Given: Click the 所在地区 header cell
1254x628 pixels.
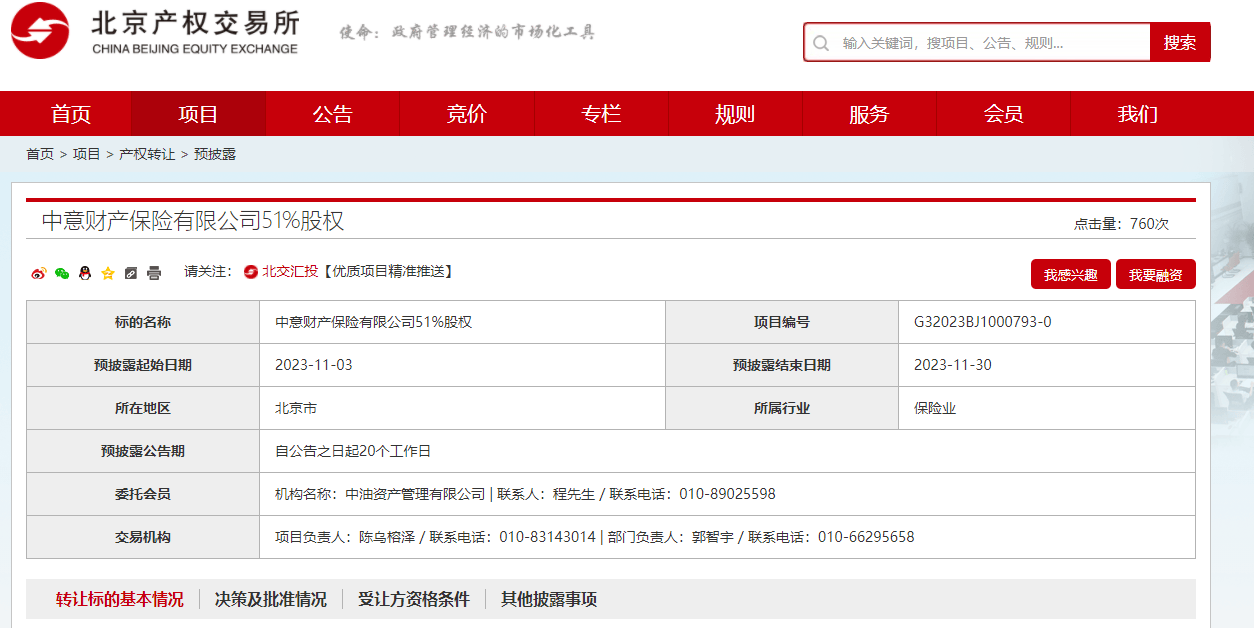Looking at the screenshot, I should (143, 408).
